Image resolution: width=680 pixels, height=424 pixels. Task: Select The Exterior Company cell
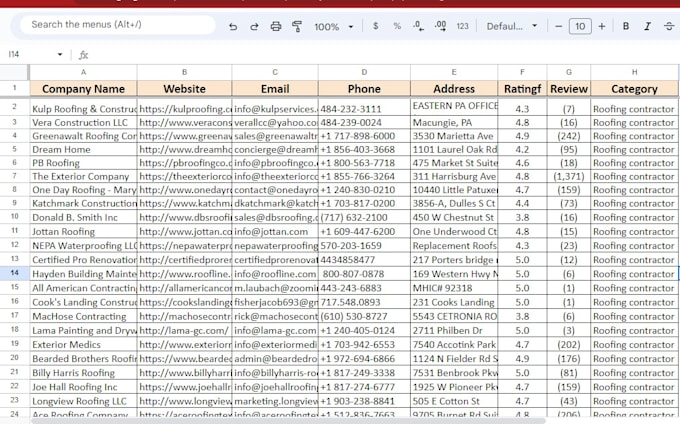coord(83,176)
